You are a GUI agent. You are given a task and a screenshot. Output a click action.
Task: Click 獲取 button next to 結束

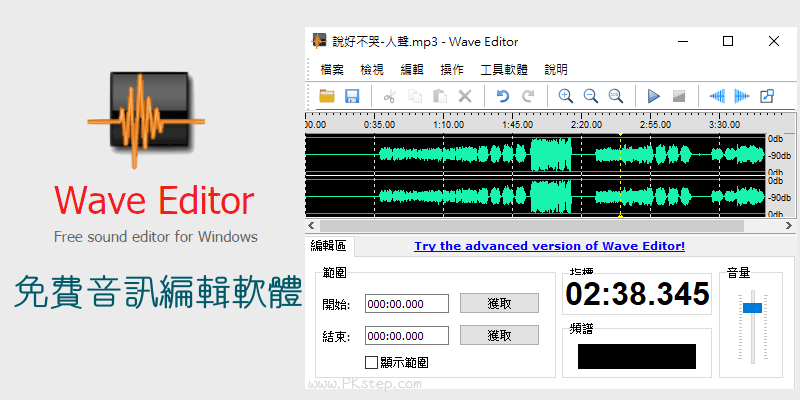499,335
